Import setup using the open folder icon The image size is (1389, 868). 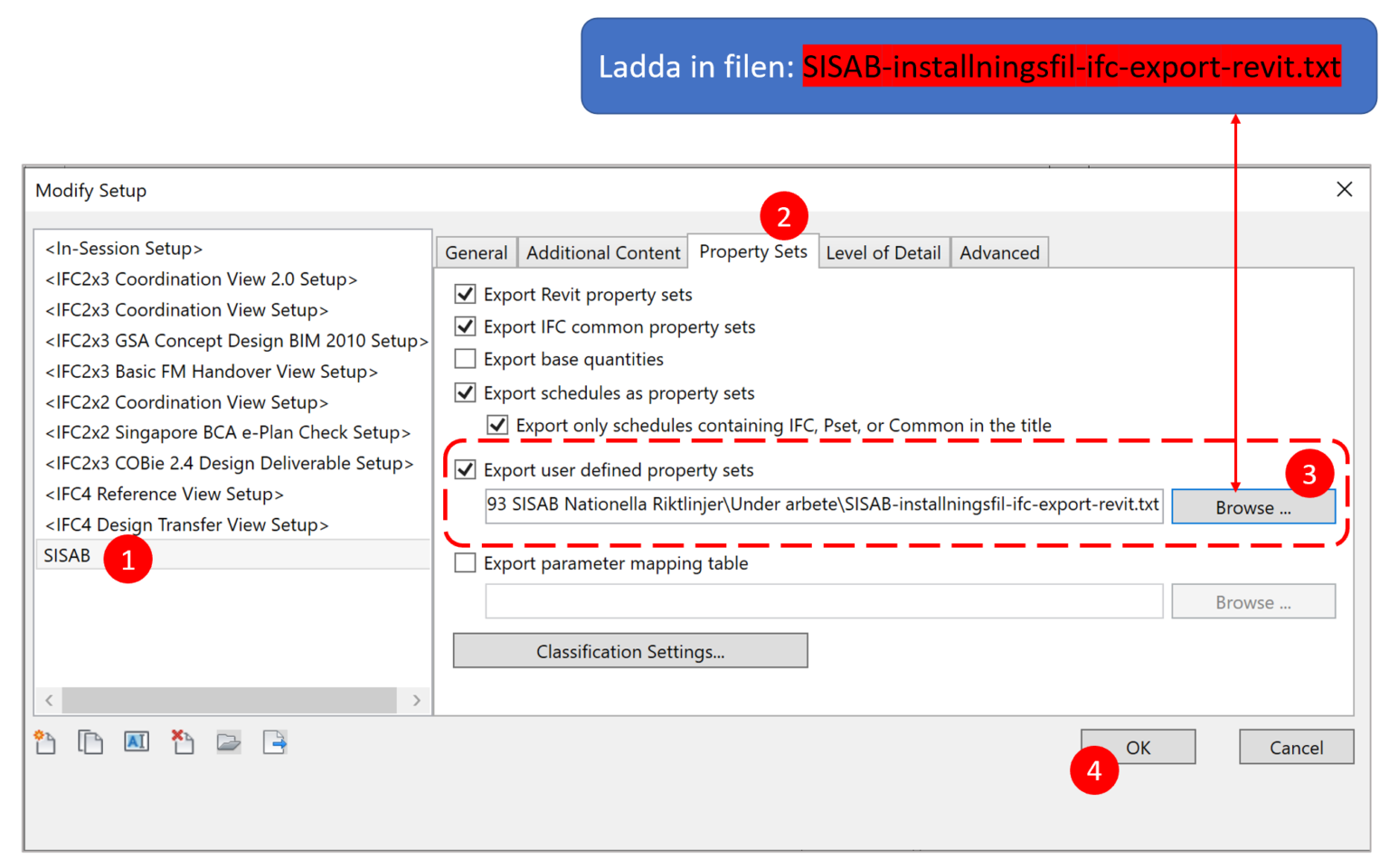point(229,742)
